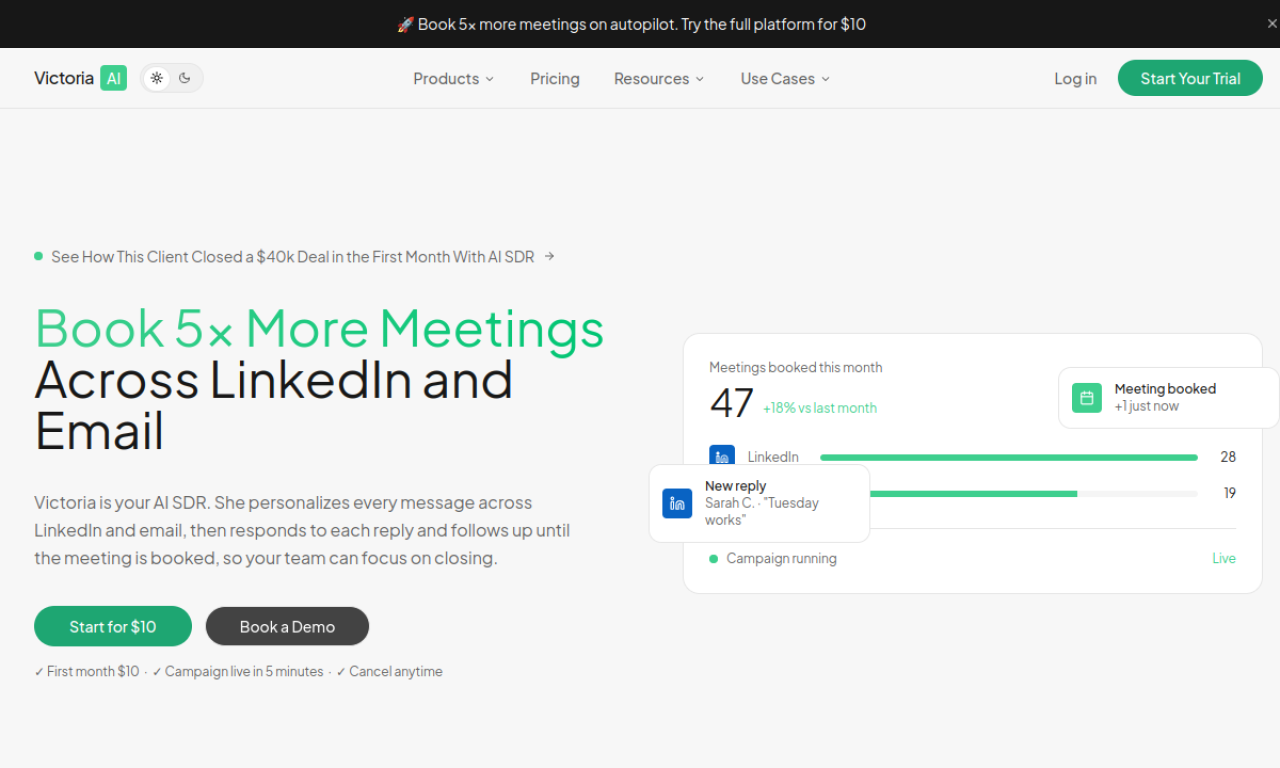
Task: Click the "Campaign live in 5 minutes" note
Action: [x=238, y=672]
